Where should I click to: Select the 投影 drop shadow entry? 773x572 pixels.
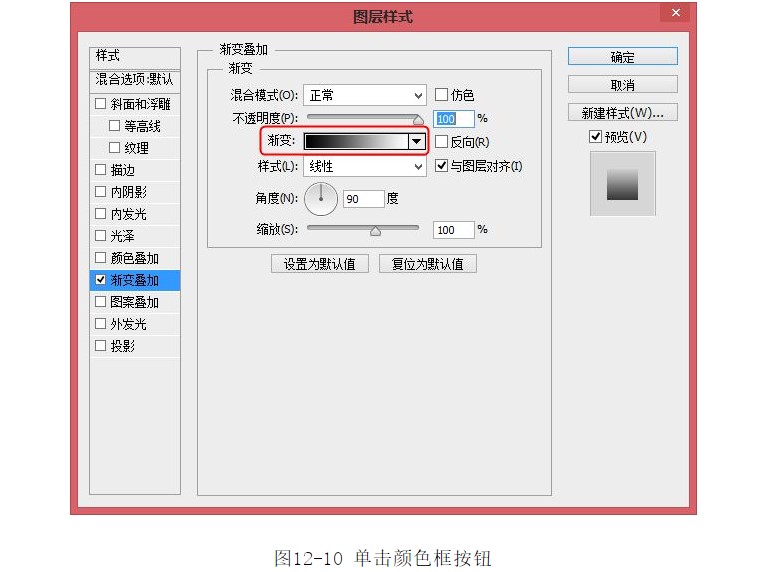(x=123, y=346)
